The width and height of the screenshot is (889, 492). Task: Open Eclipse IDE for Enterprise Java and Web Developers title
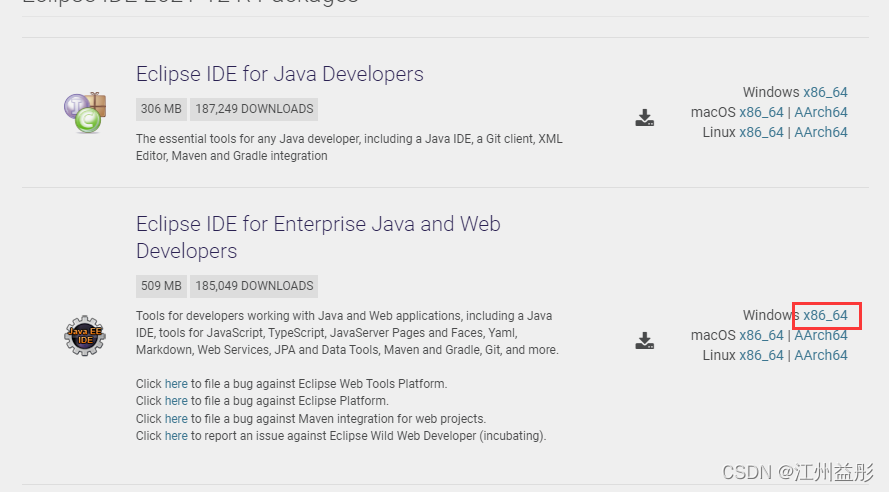[x=318, y=237]
